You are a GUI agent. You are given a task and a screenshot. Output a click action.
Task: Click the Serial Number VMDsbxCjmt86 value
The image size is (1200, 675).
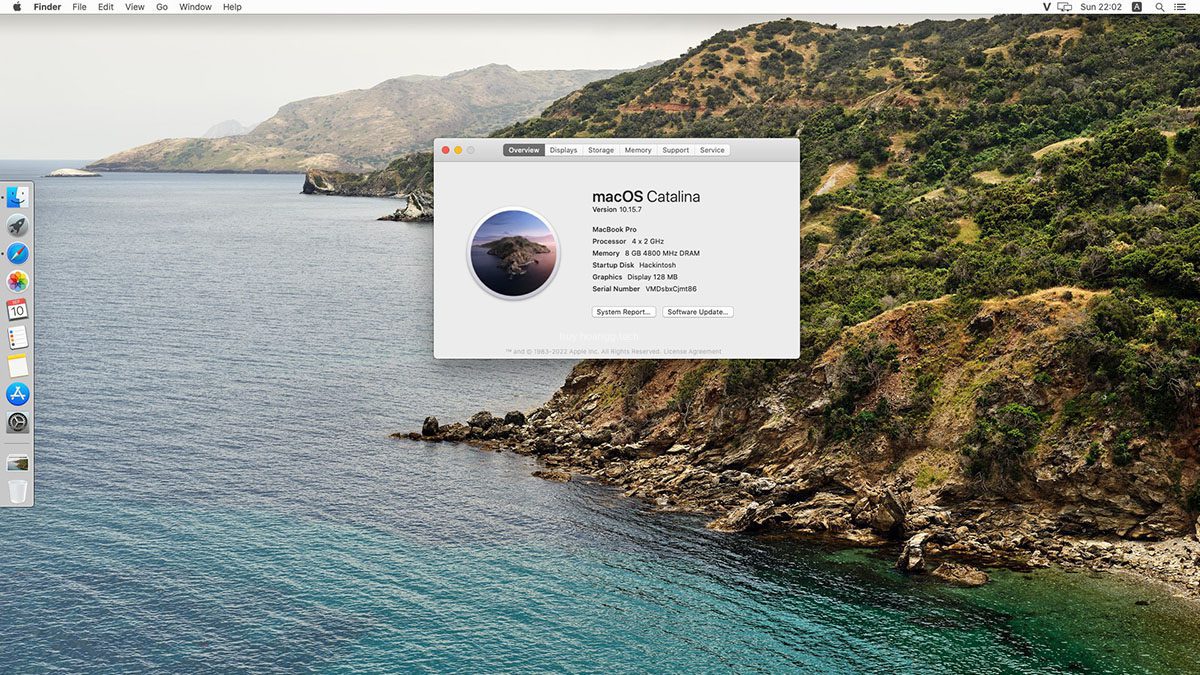[x=671, y=289]
